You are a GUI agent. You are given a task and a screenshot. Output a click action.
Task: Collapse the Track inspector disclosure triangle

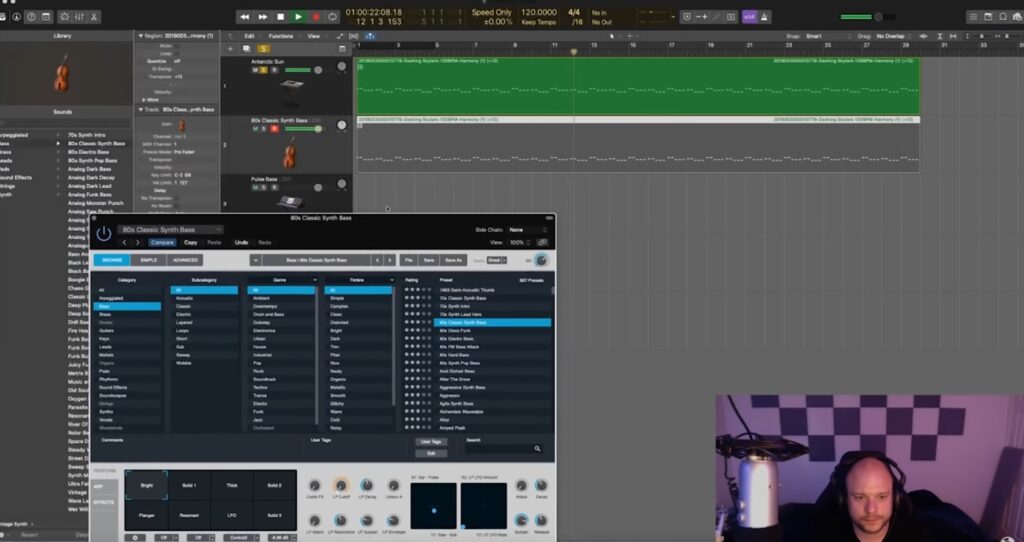(140, 110)
